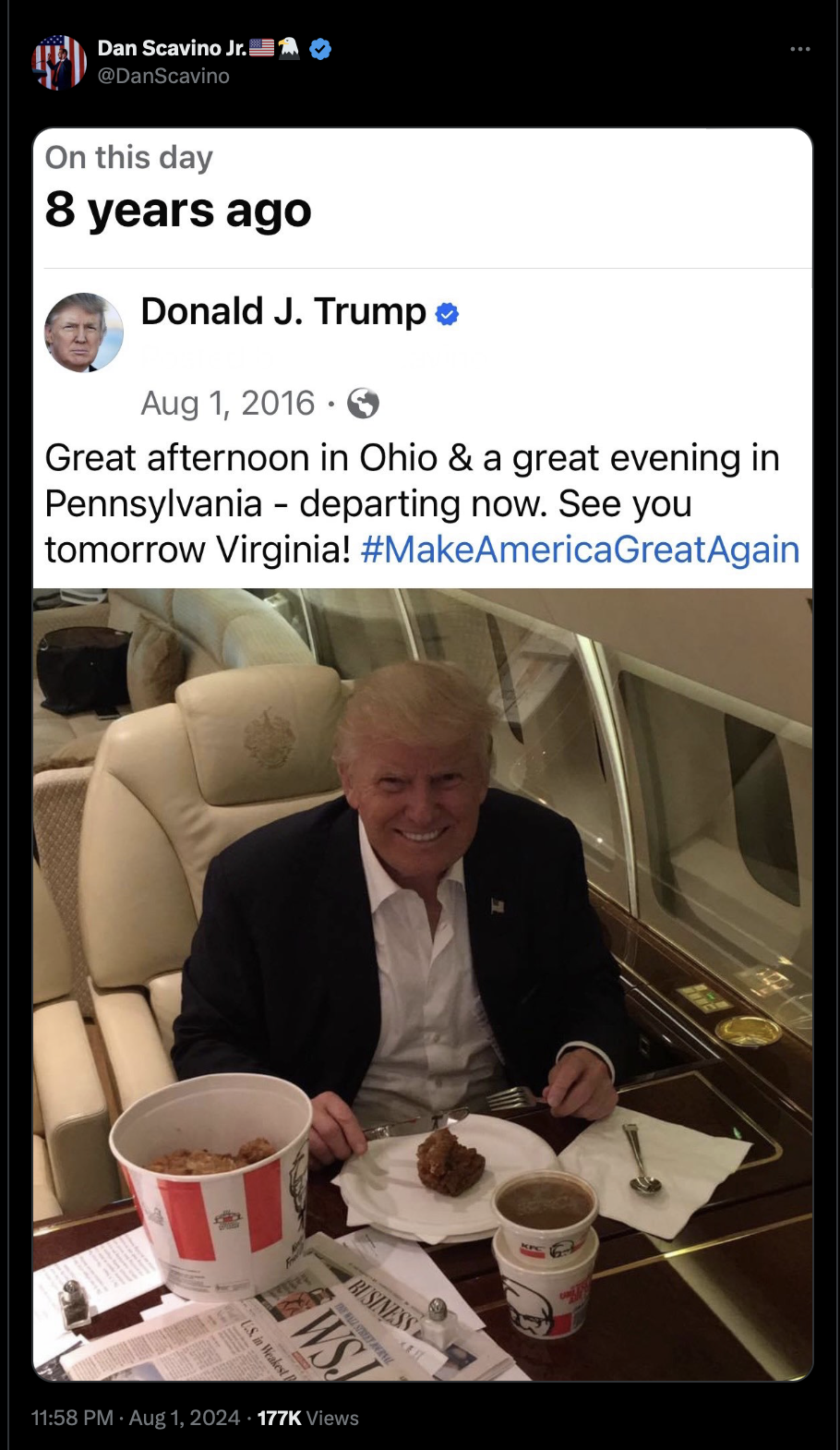Screen dimensions: 840x1450
Task: View the 177K Views count
Action: 307,1418
